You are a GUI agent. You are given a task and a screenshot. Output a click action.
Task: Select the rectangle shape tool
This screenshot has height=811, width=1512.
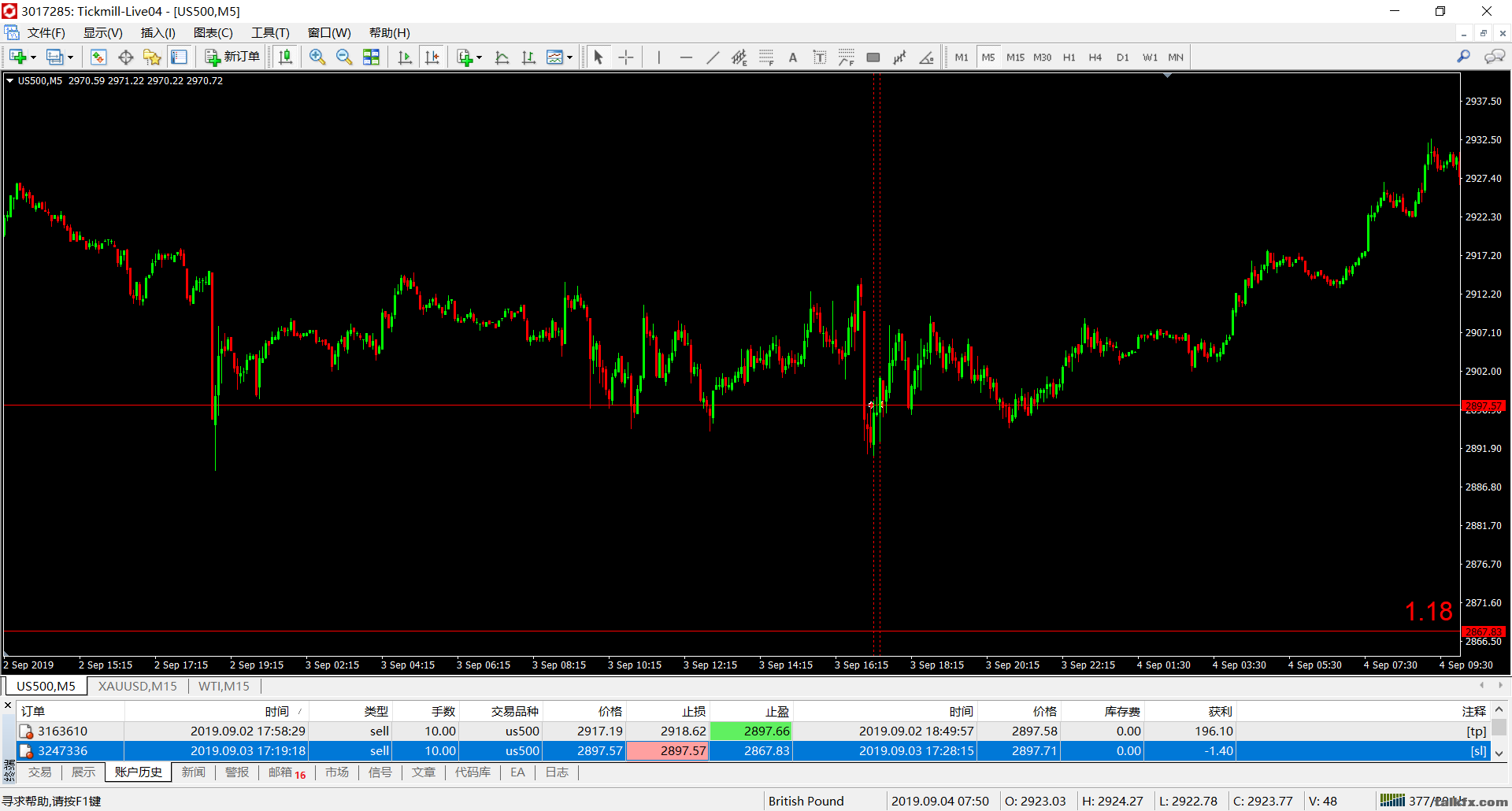pyautogui.click(x=873, y=57)
